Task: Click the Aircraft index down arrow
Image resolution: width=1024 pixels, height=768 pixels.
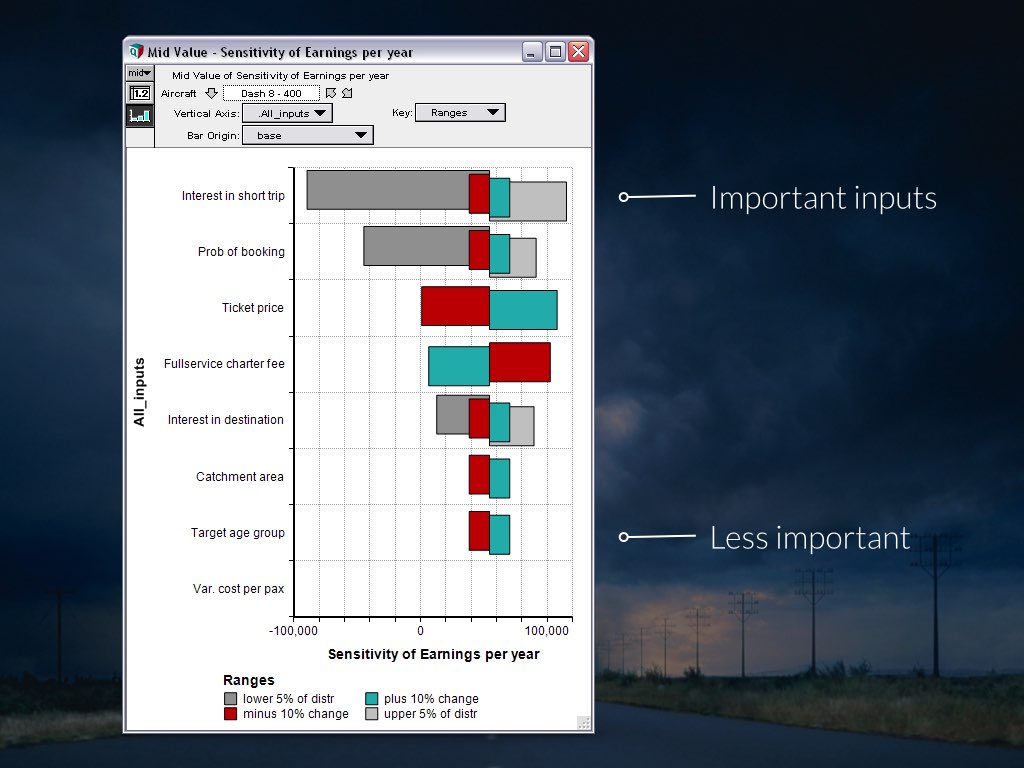Action: click(211, 93)
